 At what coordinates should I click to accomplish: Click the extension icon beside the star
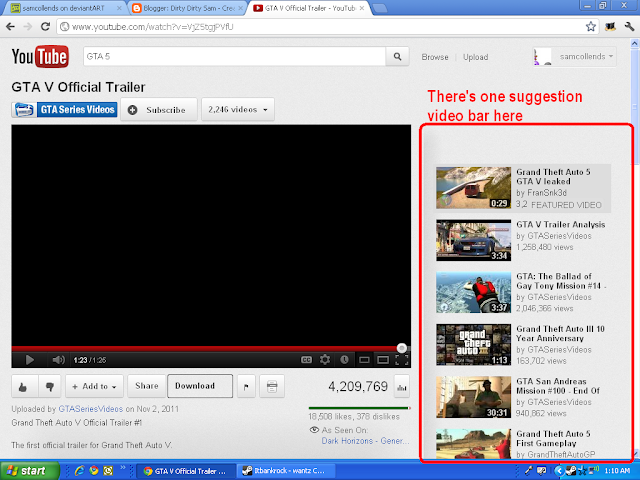(610, 27)
